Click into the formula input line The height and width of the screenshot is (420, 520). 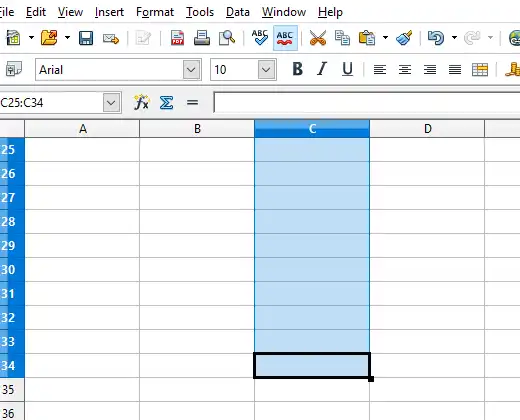tap(367, 102)
